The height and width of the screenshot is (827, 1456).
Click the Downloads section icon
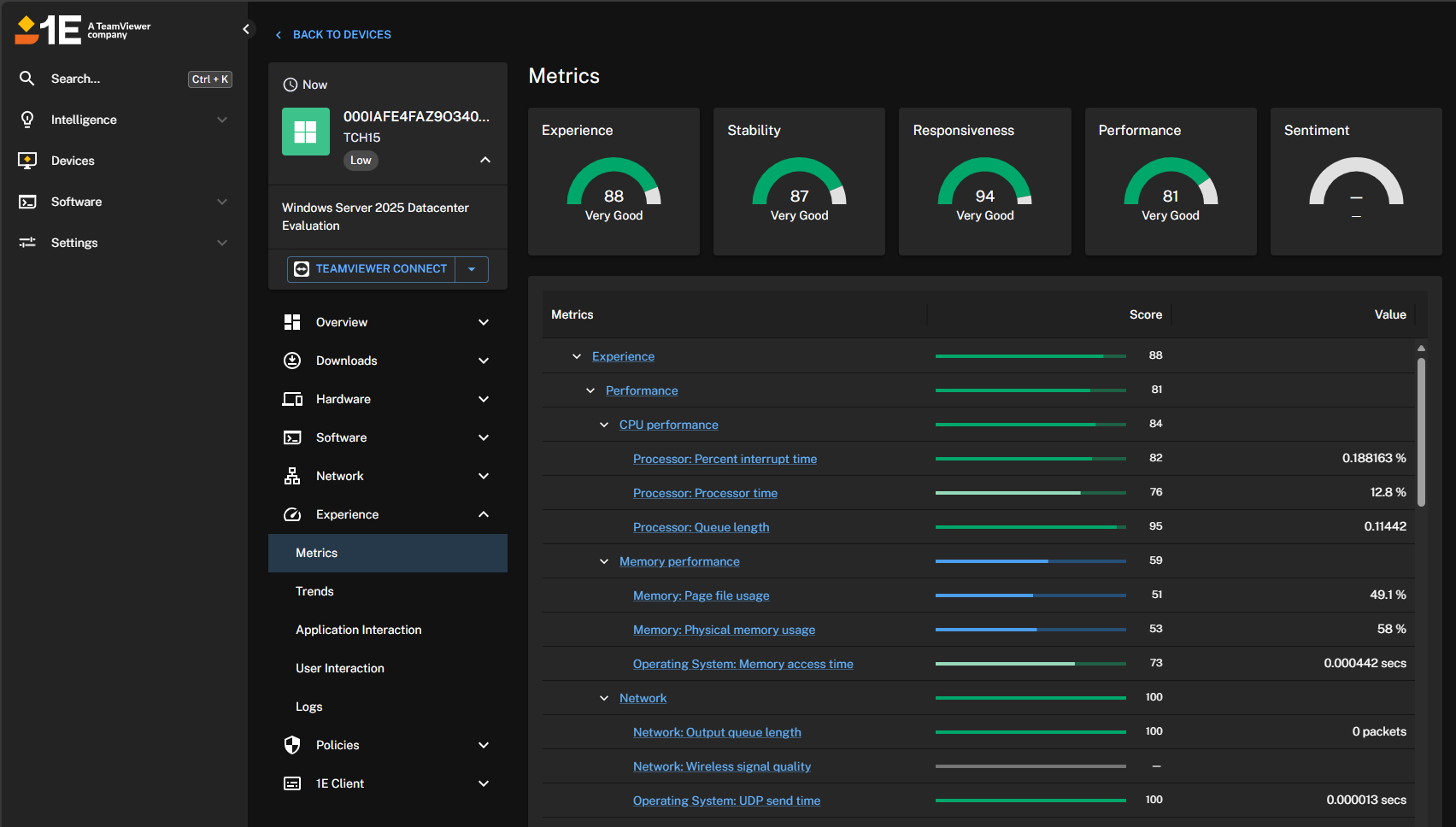[x=292, y=361]
